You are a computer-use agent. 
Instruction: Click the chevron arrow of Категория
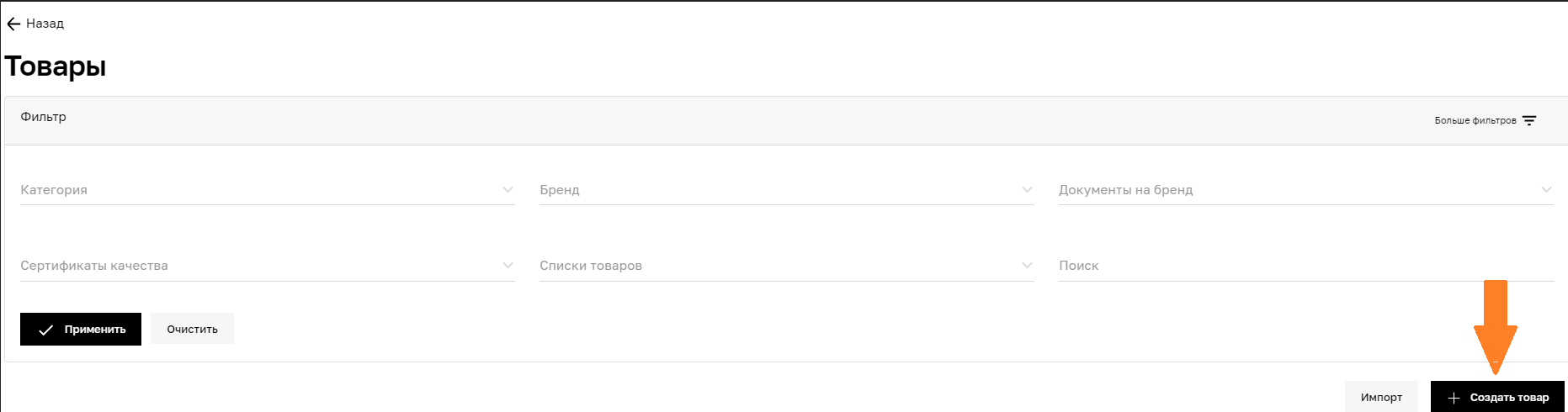(508, 190)
